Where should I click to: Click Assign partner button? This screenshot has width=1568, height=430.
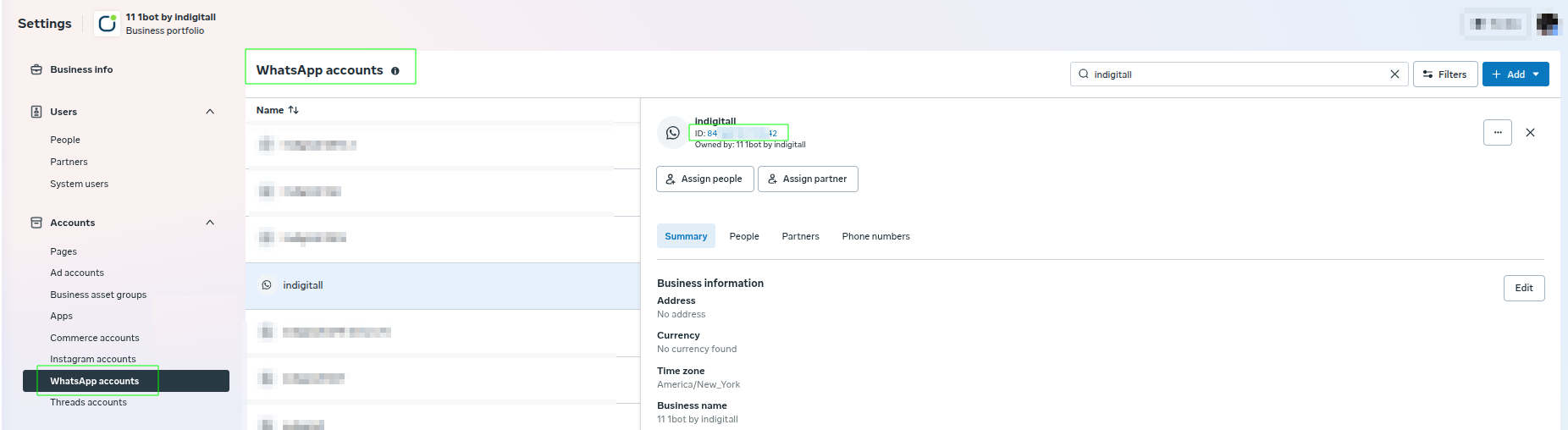point(808,179)
